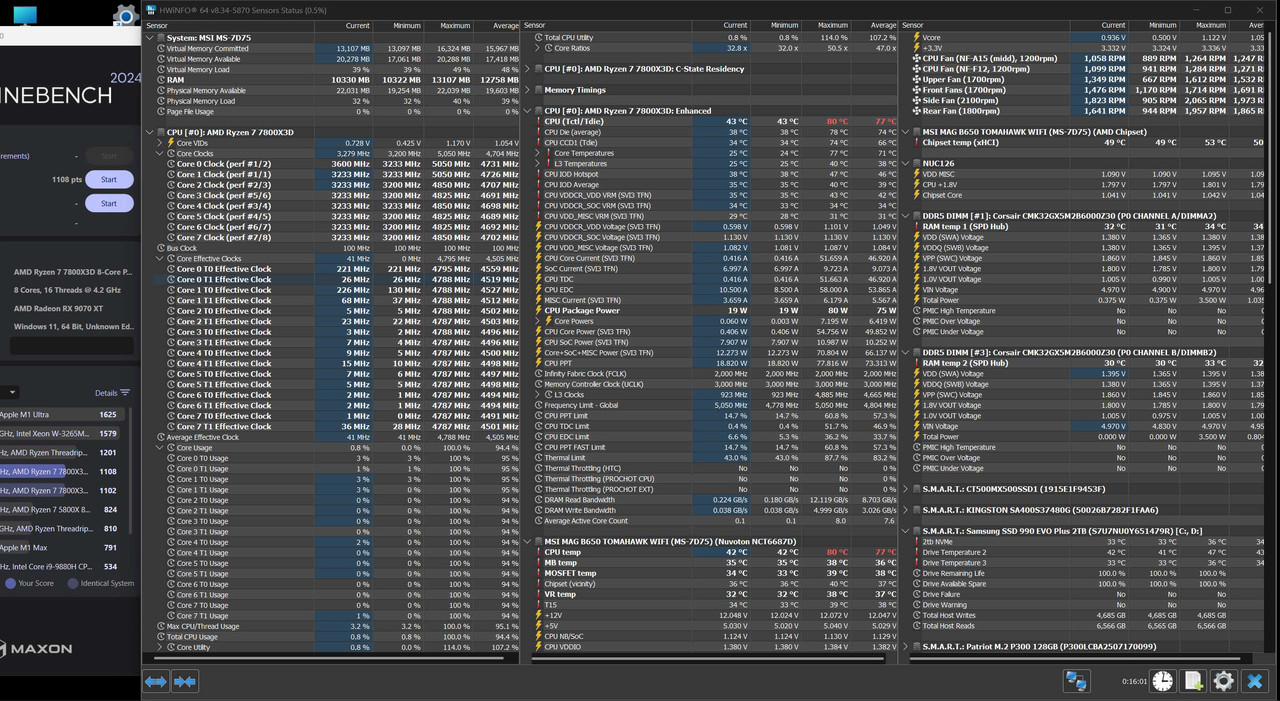1280x701 pixels.
Task: Expand the Core VIDs tree node
Action: pyautogui.click(x=159, y=143)
